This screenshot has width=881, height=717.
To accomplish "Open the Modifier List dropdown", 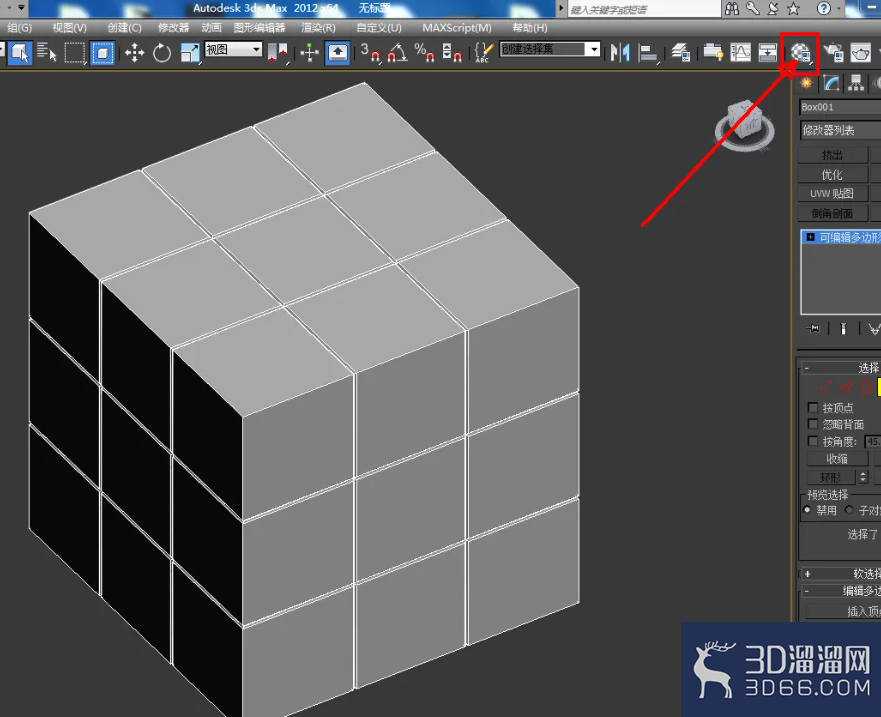I will tap(840, 130).
